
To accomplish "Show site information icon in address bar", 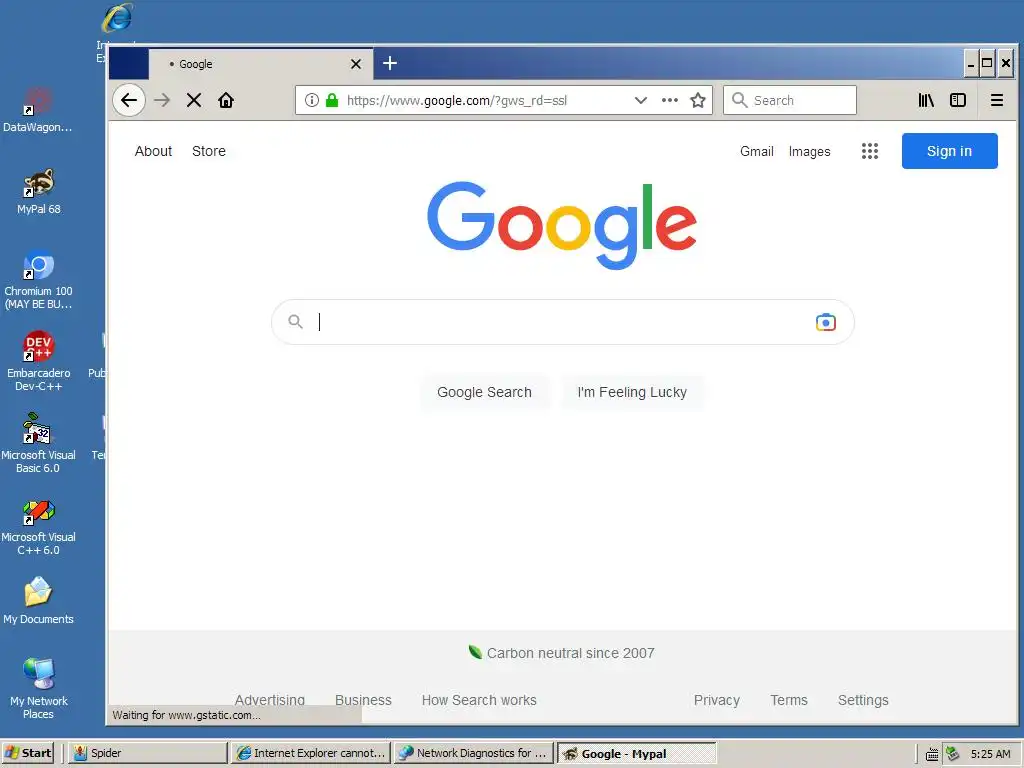I will [312, 100].
